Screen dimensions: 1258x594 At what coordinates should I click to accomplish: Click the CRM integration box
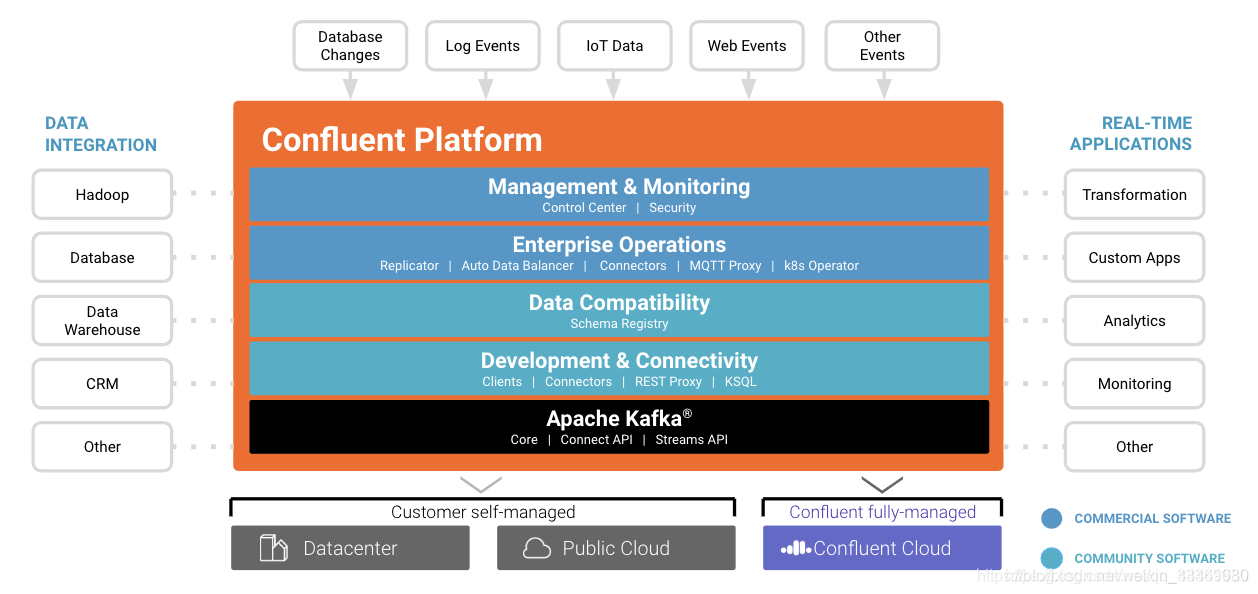pos(102,384)
